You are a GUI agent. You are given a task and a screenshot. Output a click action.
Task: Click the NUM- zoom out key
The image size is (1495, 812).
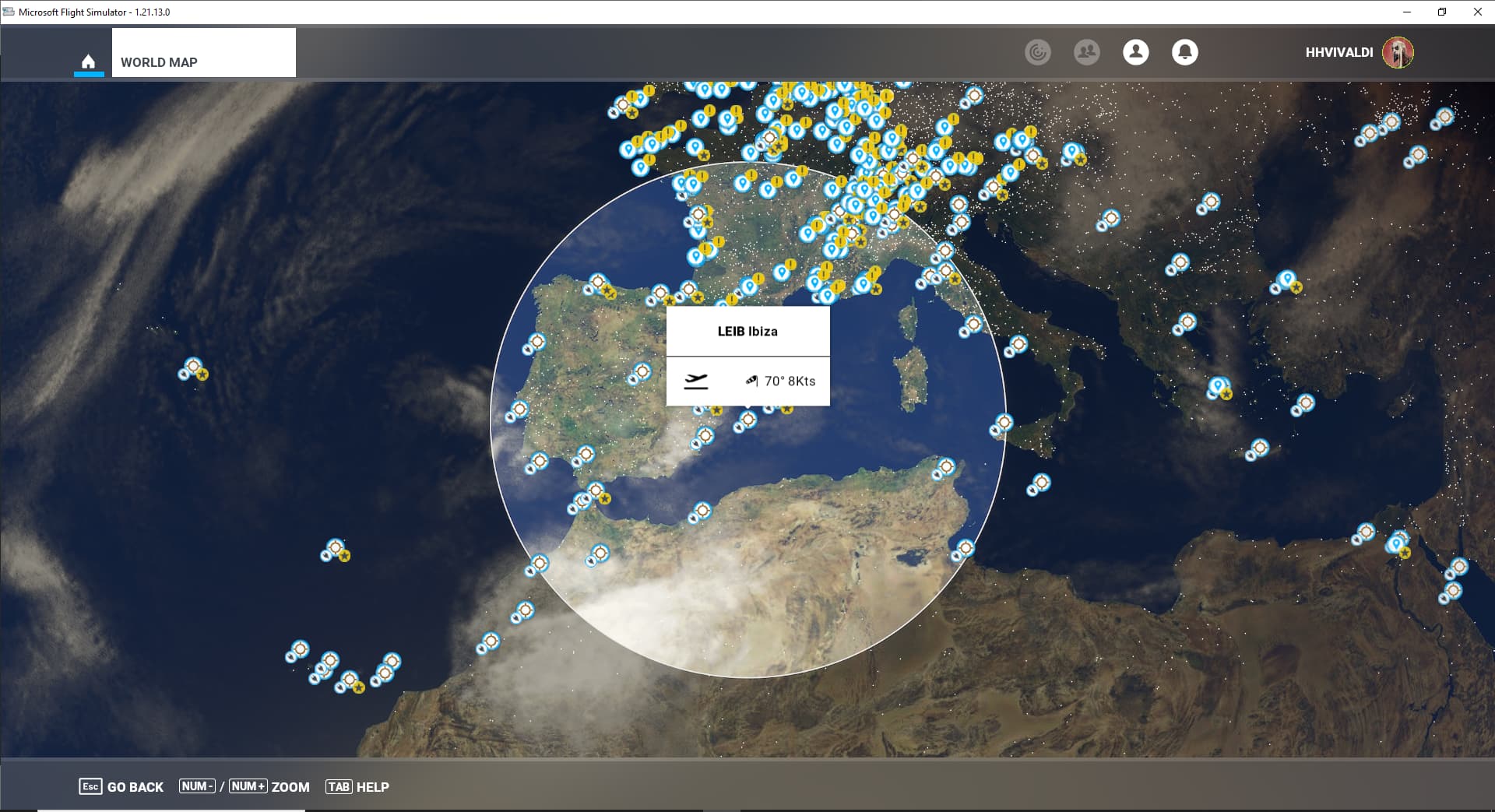(x=197, y=786)
